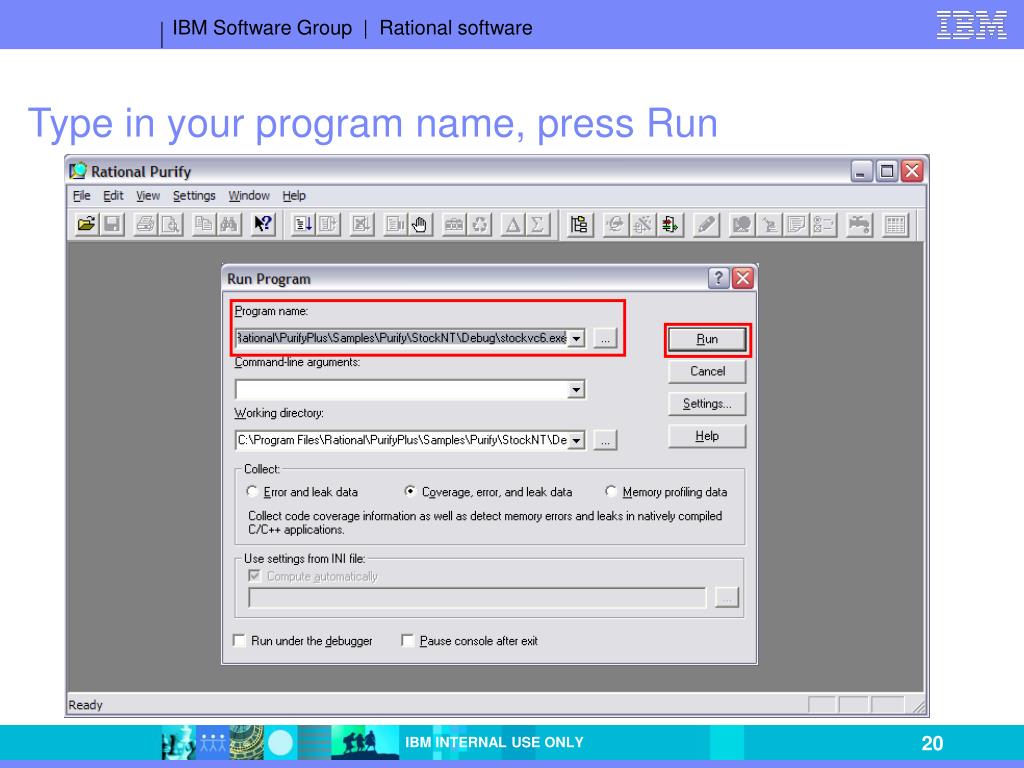
Task: Select Coverage, error, and leak data
Action: pyautogui.click(x=410, y=491)
